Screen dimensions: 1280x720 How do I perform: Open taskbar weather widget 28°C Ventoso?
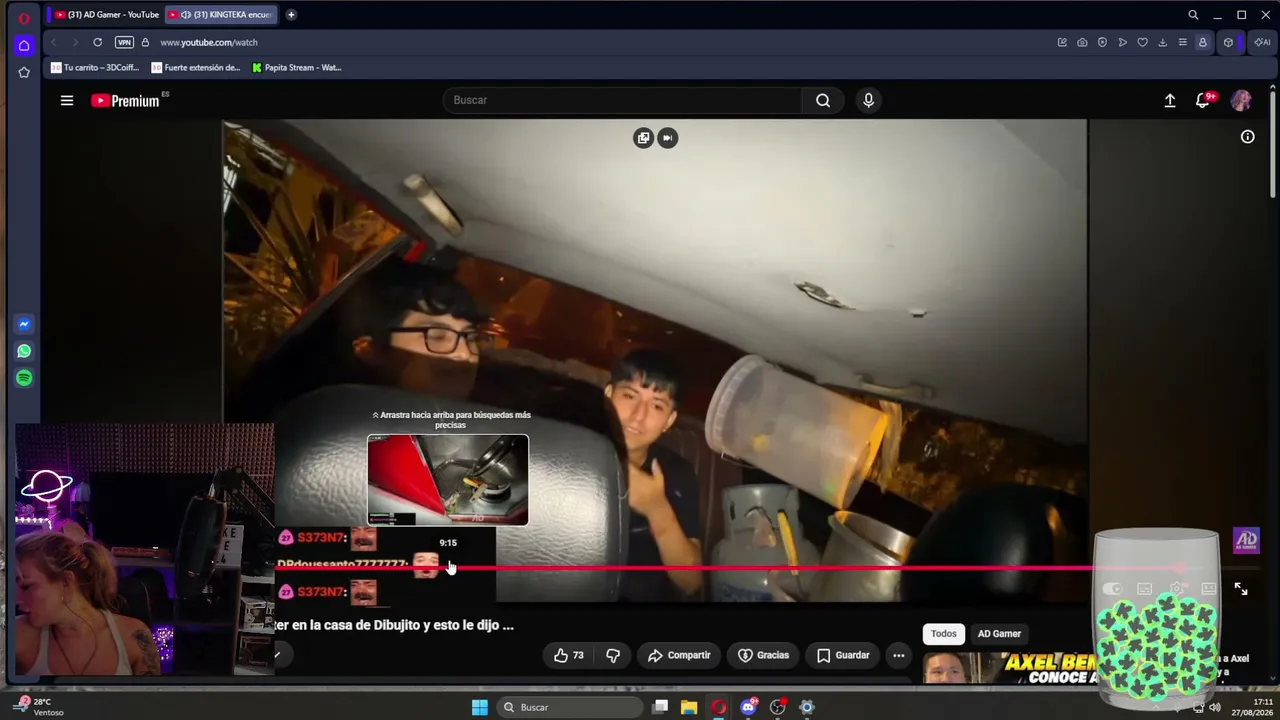[x=40, y=707]
